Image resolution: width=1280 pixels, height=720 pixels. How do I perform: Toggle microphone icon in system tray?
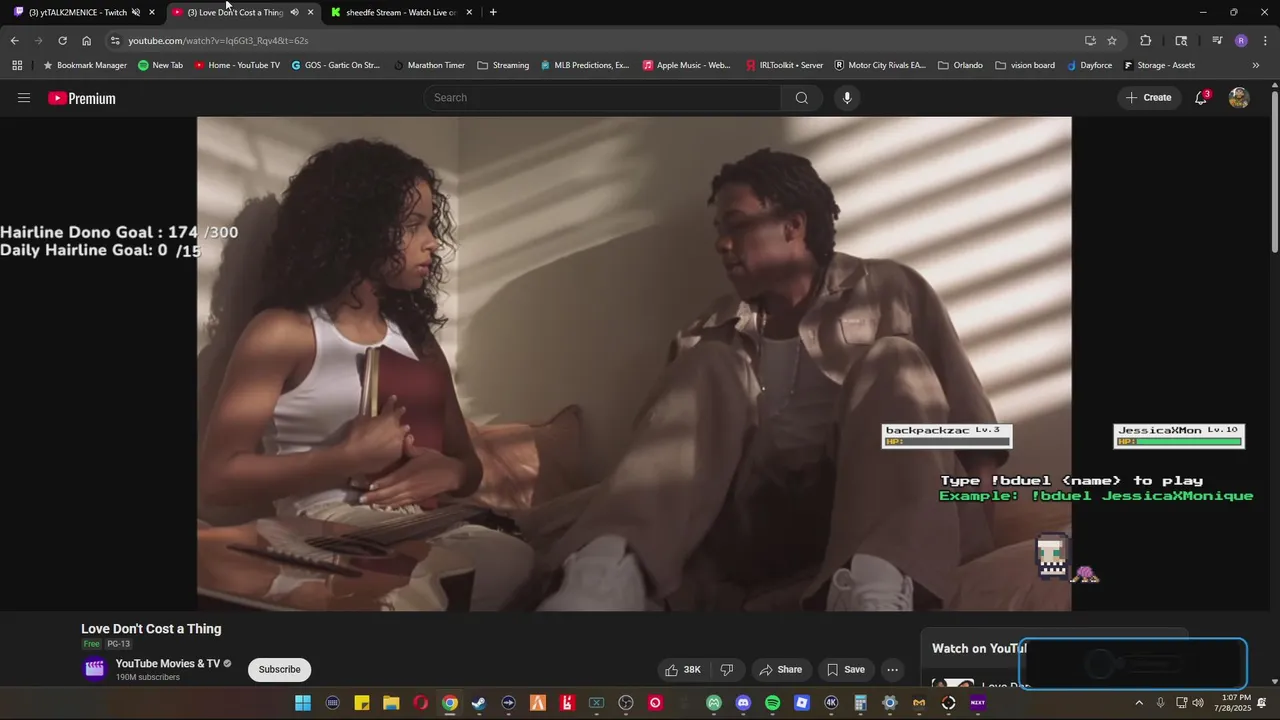[1160, 703]
